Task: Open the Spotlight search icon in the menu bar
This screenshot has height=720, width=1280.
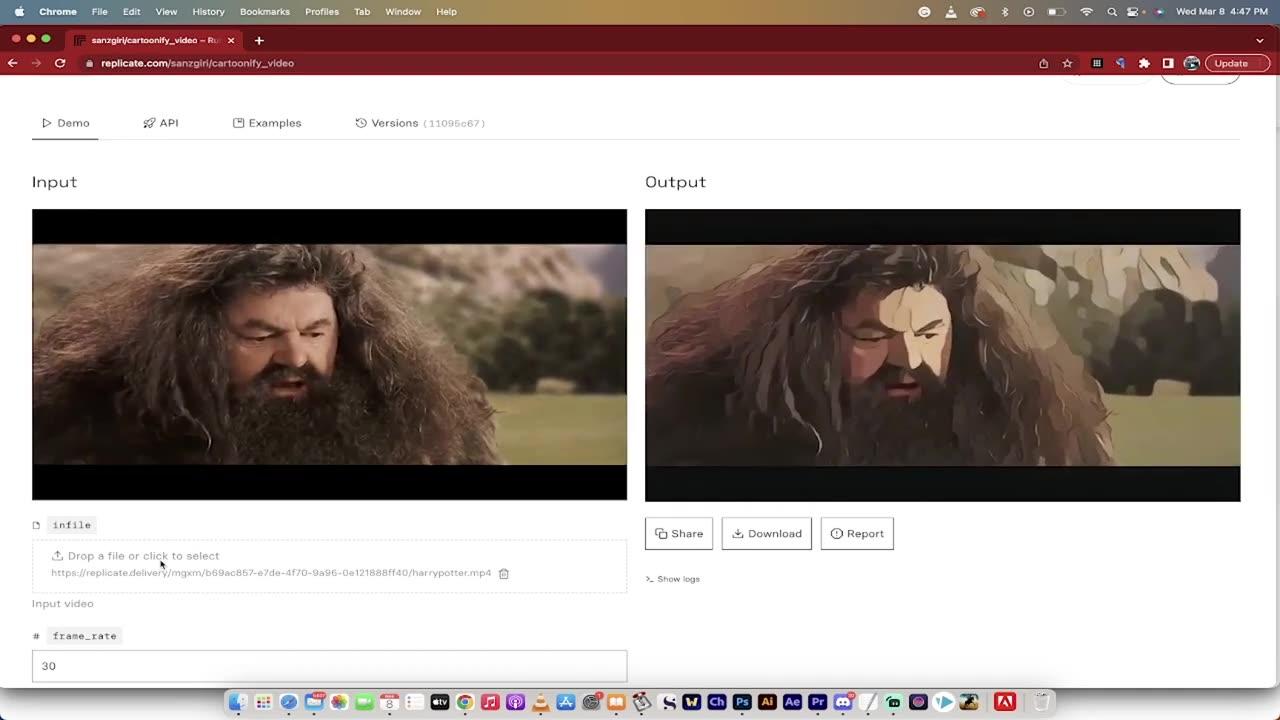Action: pyautogui.click(x=1111, y=12)
